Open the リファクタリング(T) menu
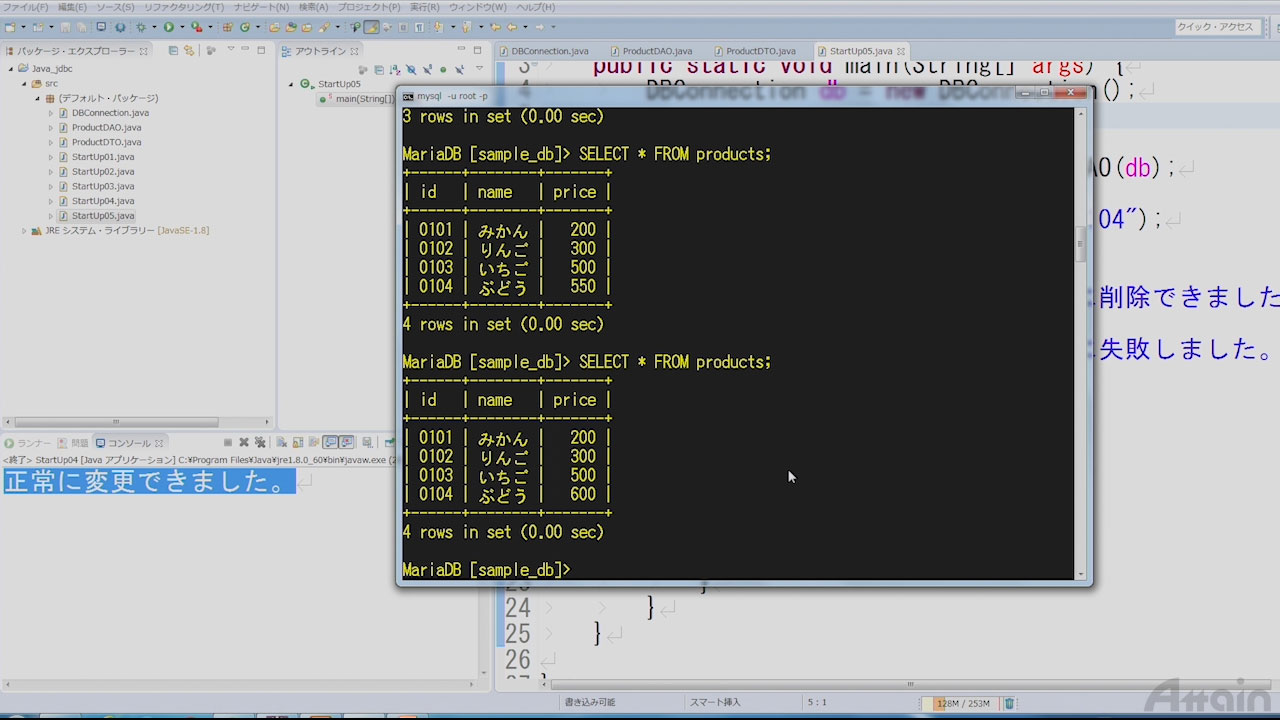The height and width of the screenshot is (720, 1280). click(x=184, y=7)
